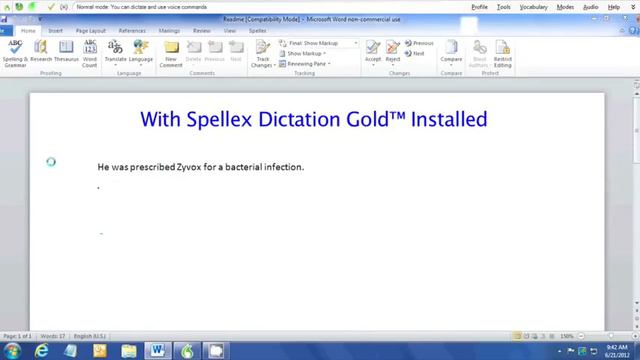Open Dragon Profile menu

[479, 7]
